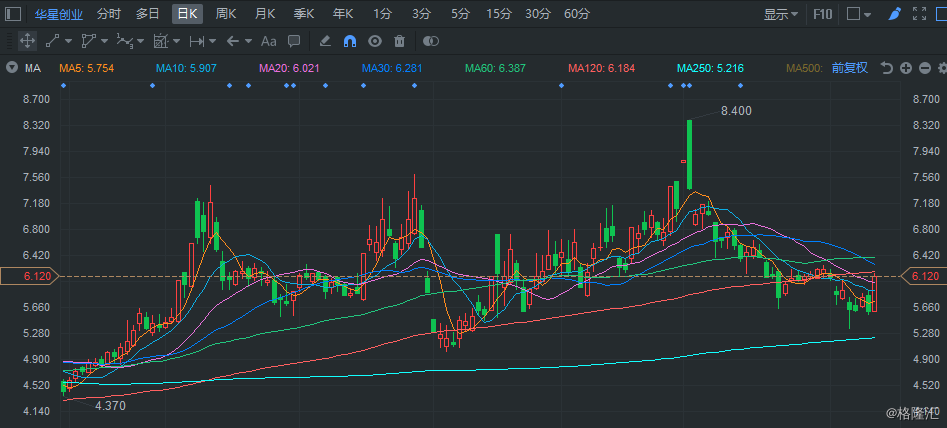Select the range measure tool
947x428 pixels.
click(x=197, y=41)
